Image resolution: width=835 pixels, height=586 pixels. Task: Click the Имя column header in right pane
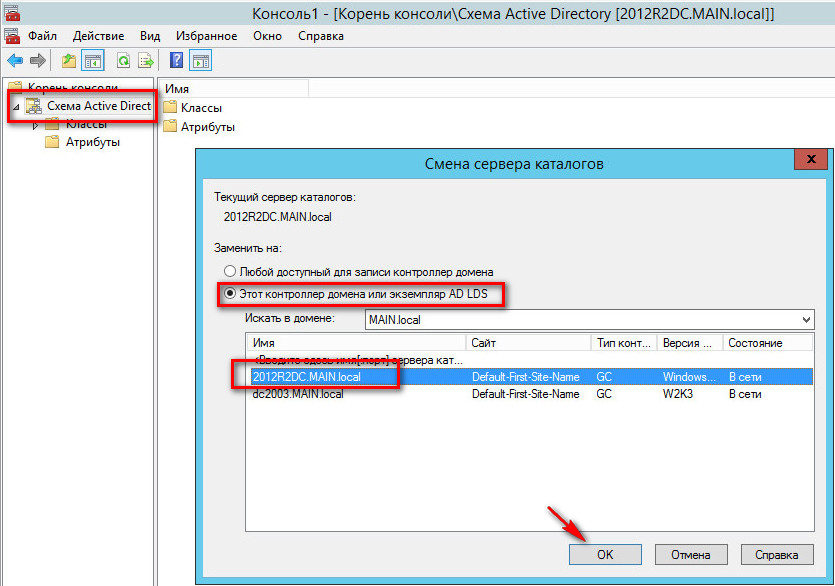(234, 88)
